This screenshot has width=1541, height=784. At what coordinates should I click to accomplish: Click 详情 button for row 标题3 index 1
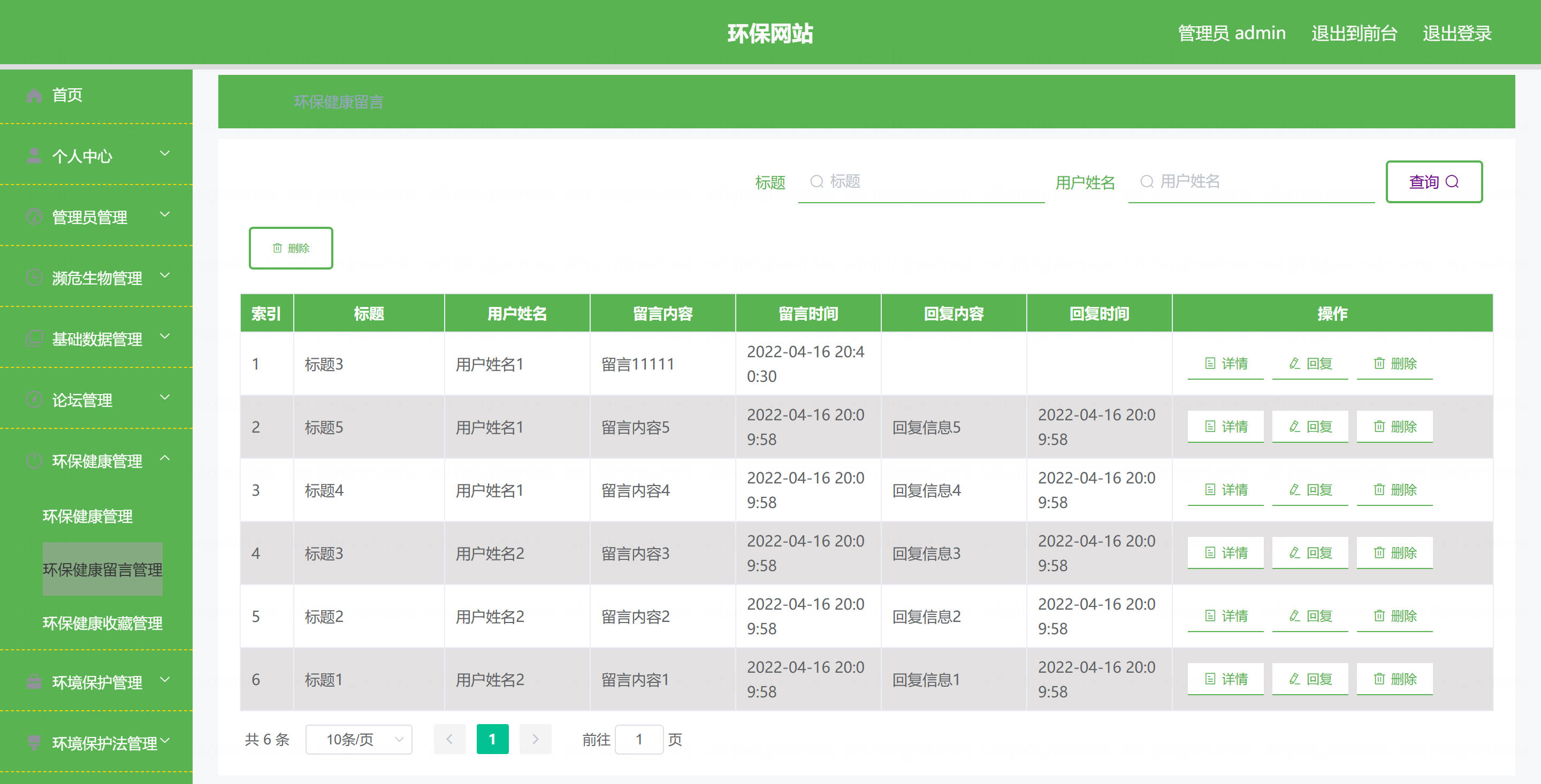pos(1226,364)
